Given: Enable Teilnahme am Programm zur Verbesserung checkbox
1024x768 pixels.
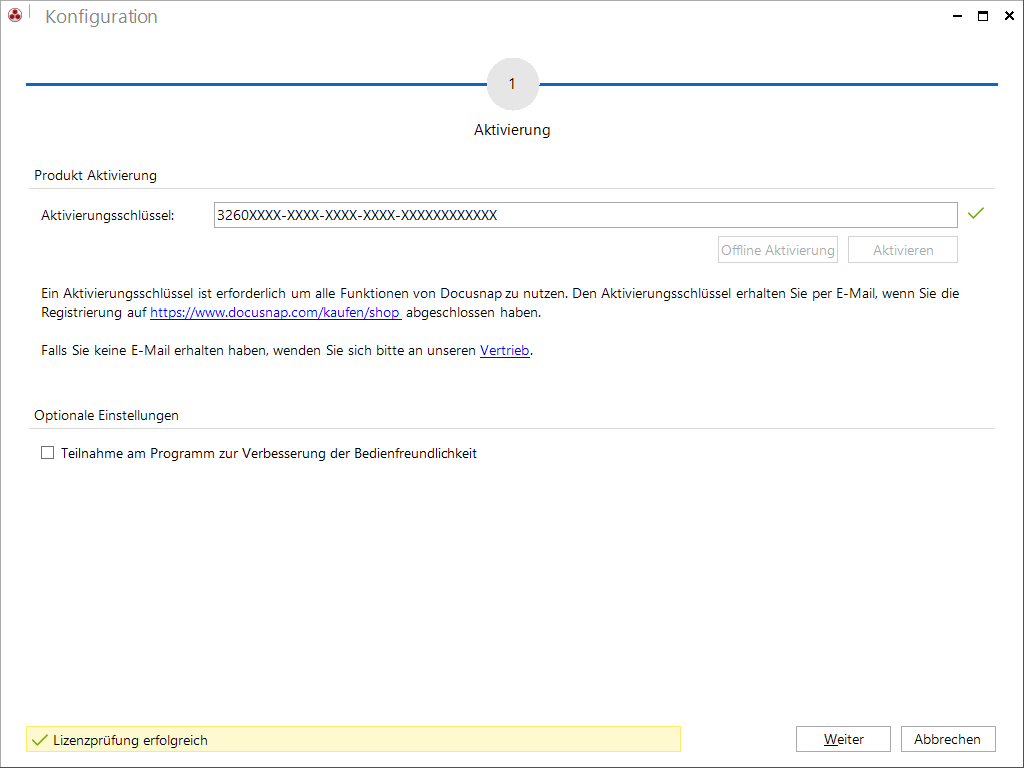Looking at the screenshot, I should (x=48, y=453).
